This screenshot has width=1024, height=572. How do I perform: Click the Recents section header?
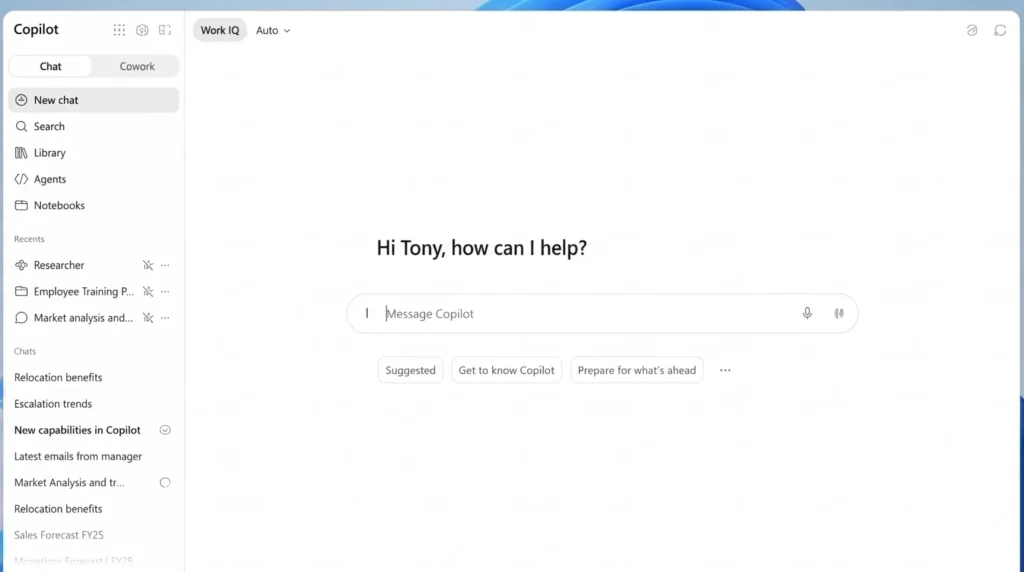coord(29,239)
